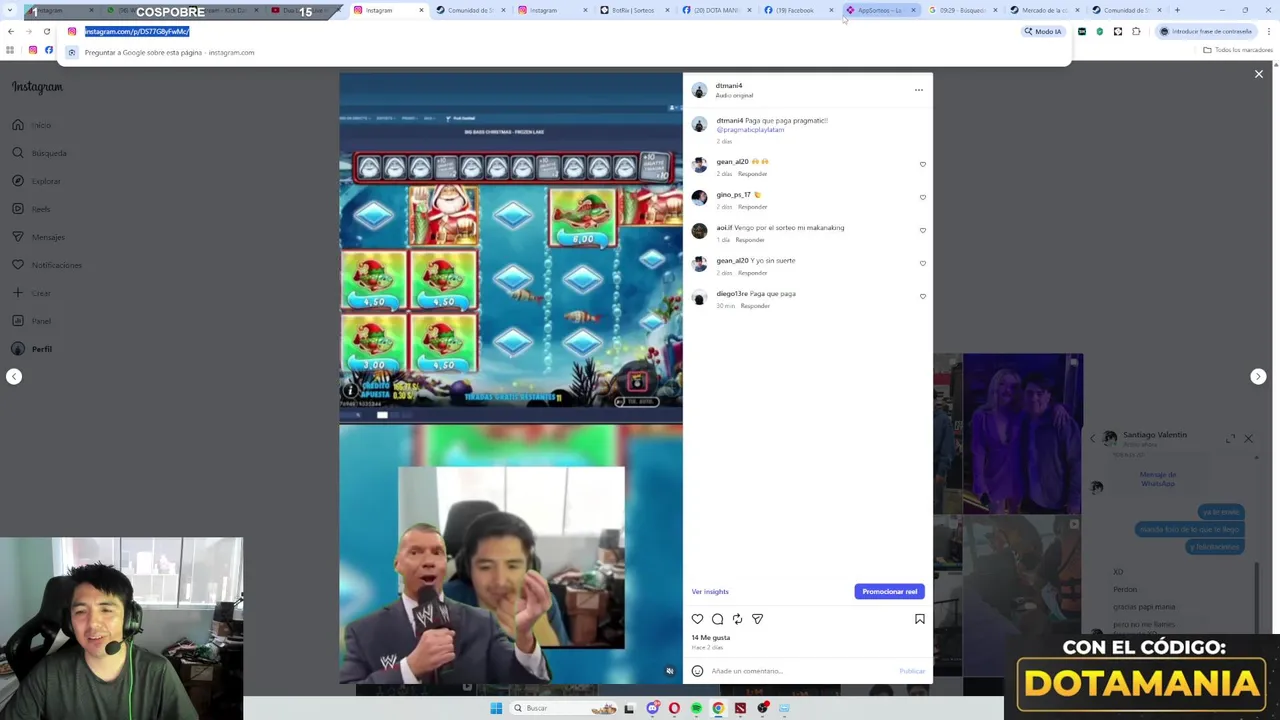This screenshot has height=720, width=1280.
Task: Click Promocionar reel button
Action: 890,592
